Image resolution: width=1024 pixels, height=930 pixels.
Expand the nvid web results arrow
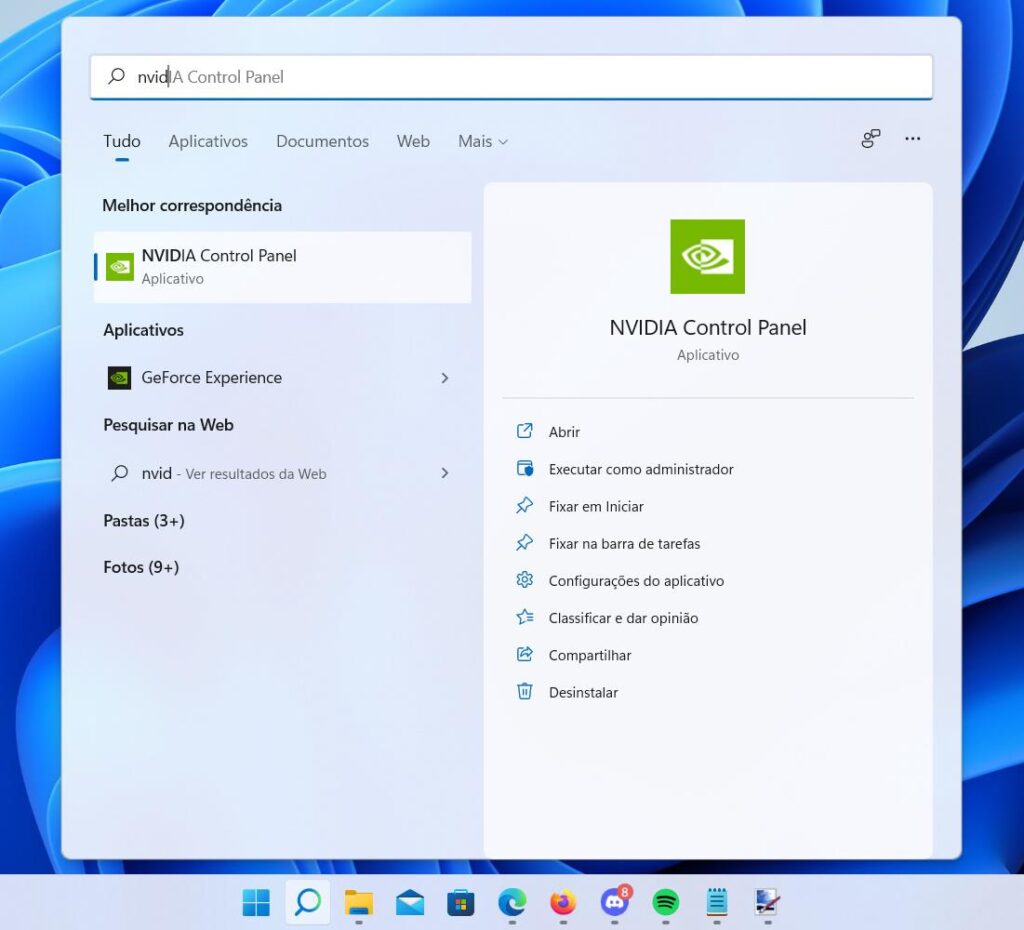(x=445, y=473)
